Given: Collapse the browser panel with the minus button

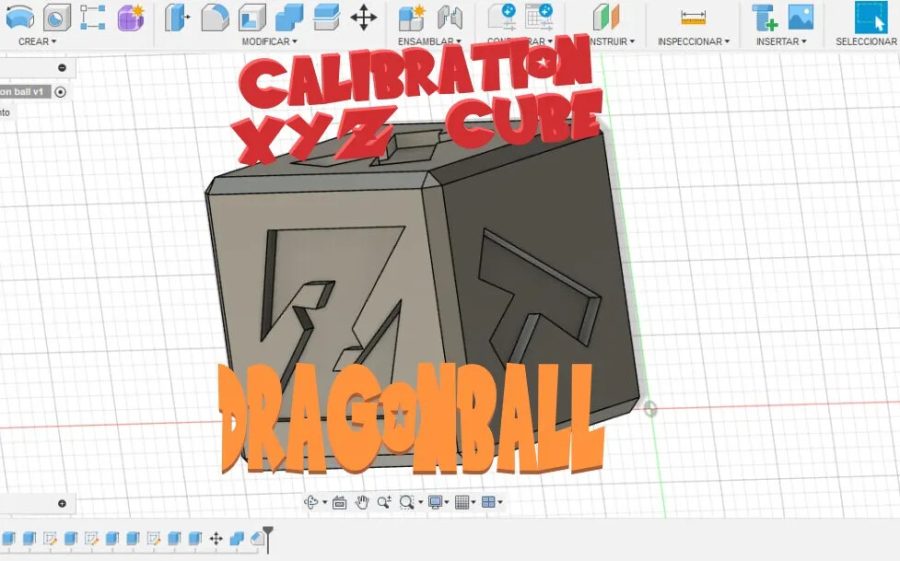Looking at the screenshot, I should click(x=62, y=68).
